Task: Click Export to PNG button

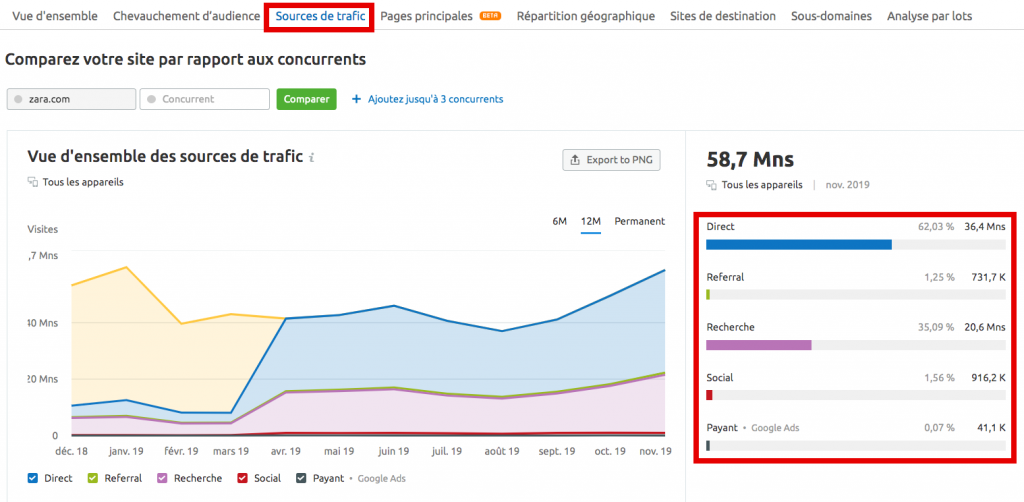Action: pyautogui.click(x=611, y=160)
